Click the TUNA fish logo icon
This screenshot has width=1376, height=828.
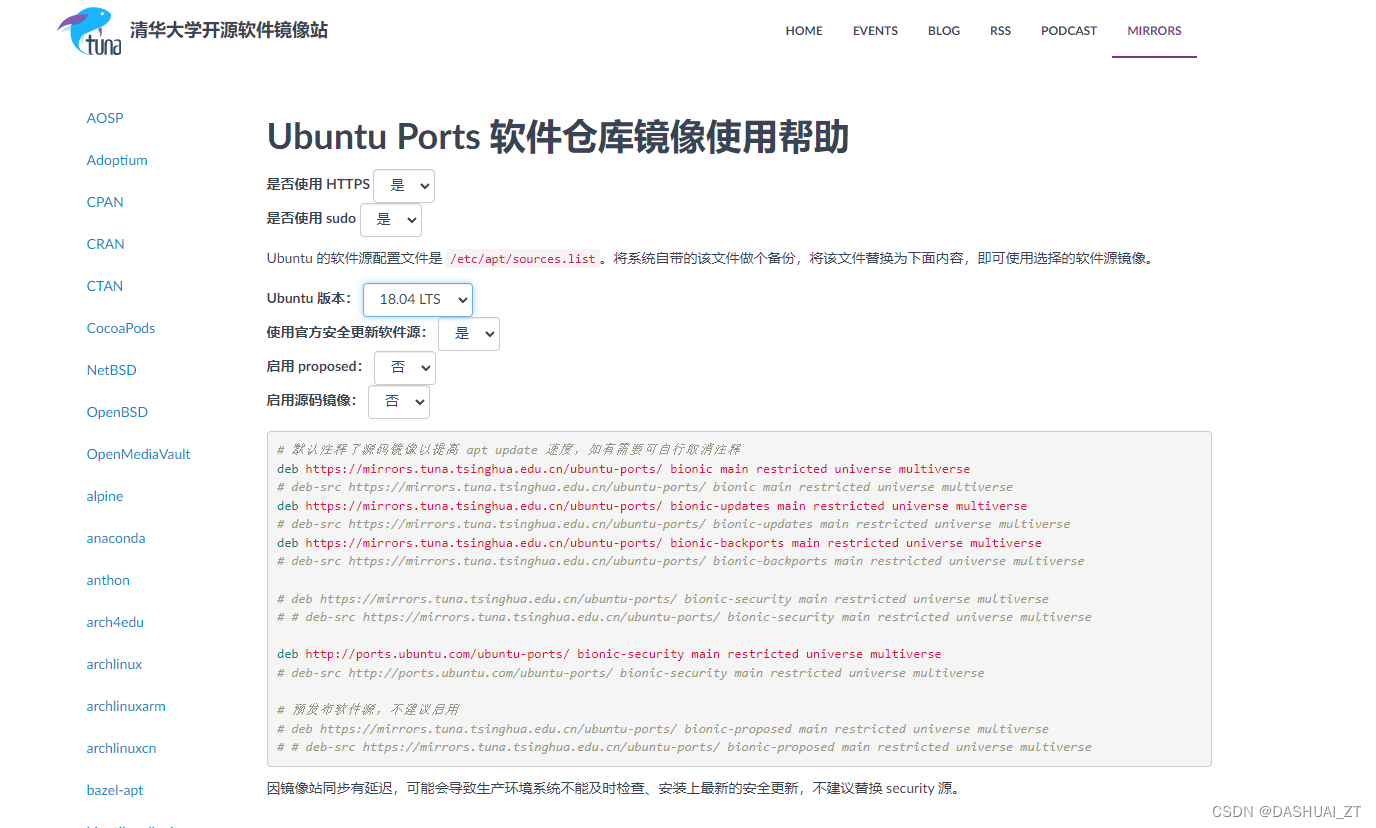(x=90, y=31)
